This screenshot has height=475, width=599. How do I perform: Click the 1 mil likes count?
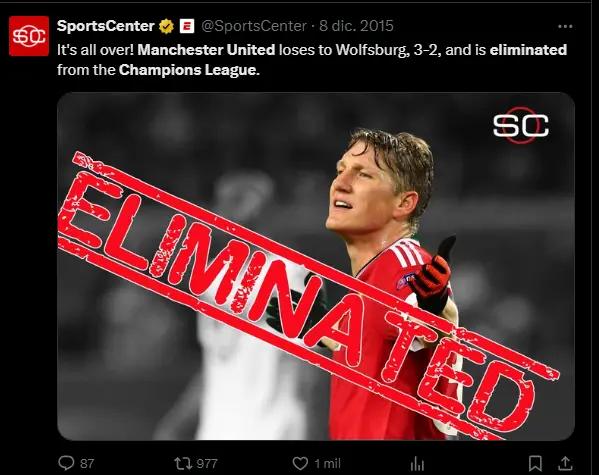[x=327, y=464]
